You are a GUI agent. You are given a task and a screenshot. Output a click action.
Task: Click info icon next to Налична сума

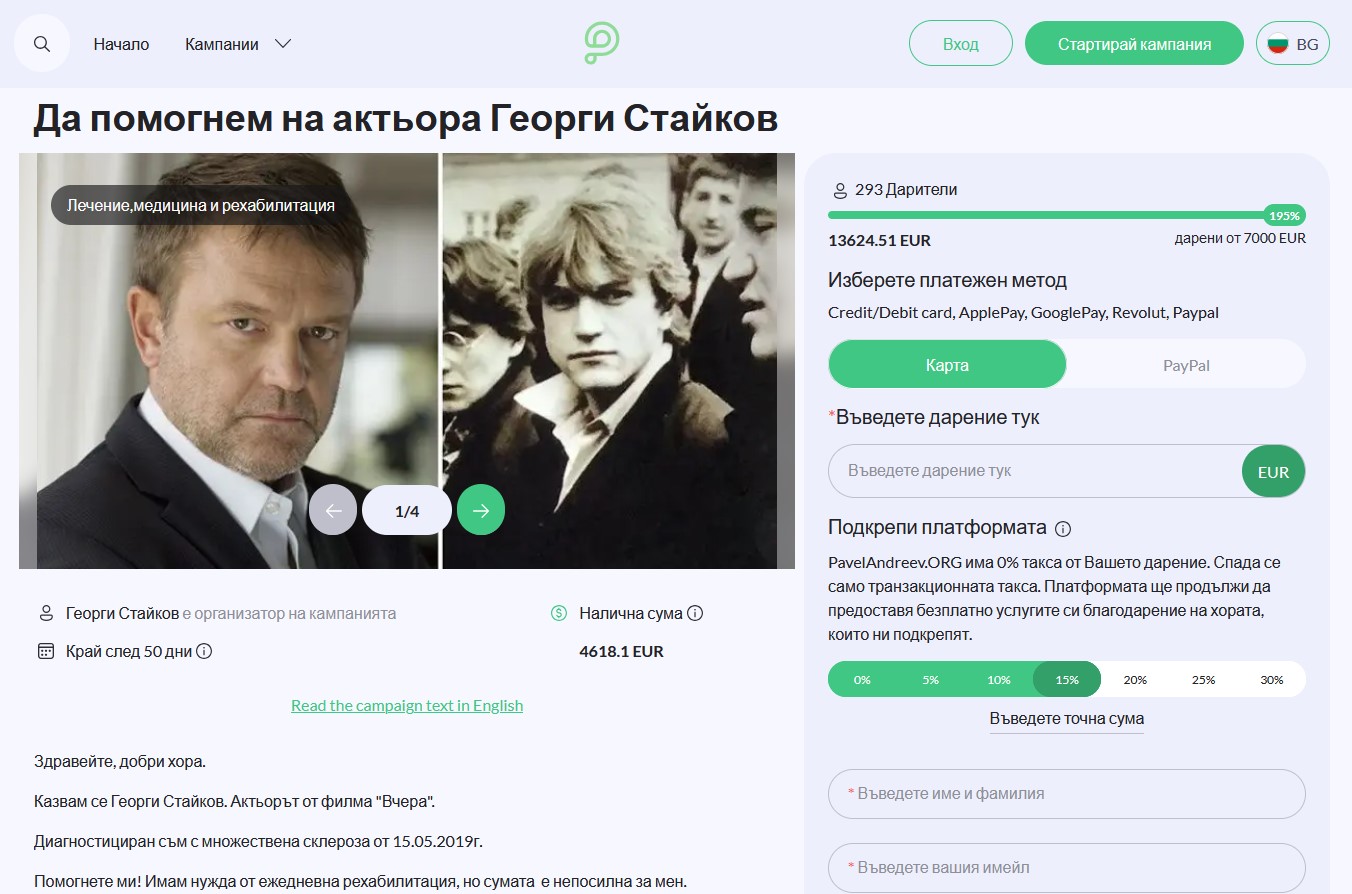[x=695, y=613]
